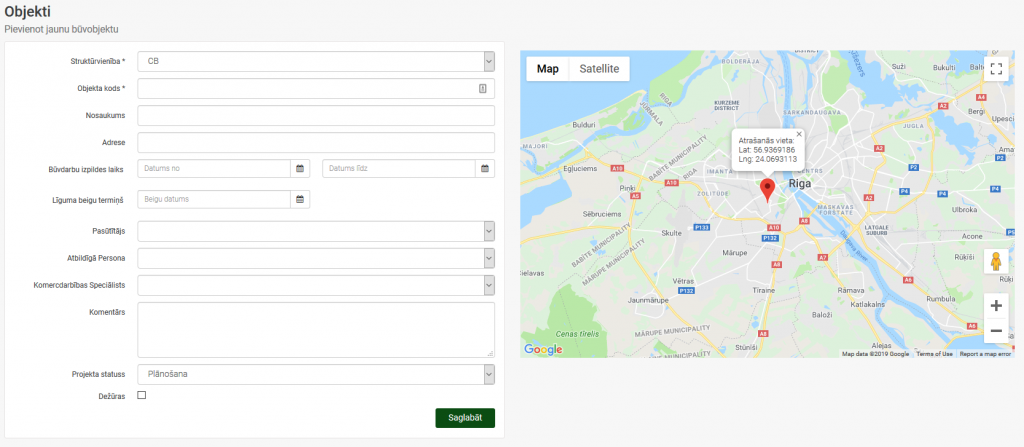Open calendar for Datums no field

300,169
